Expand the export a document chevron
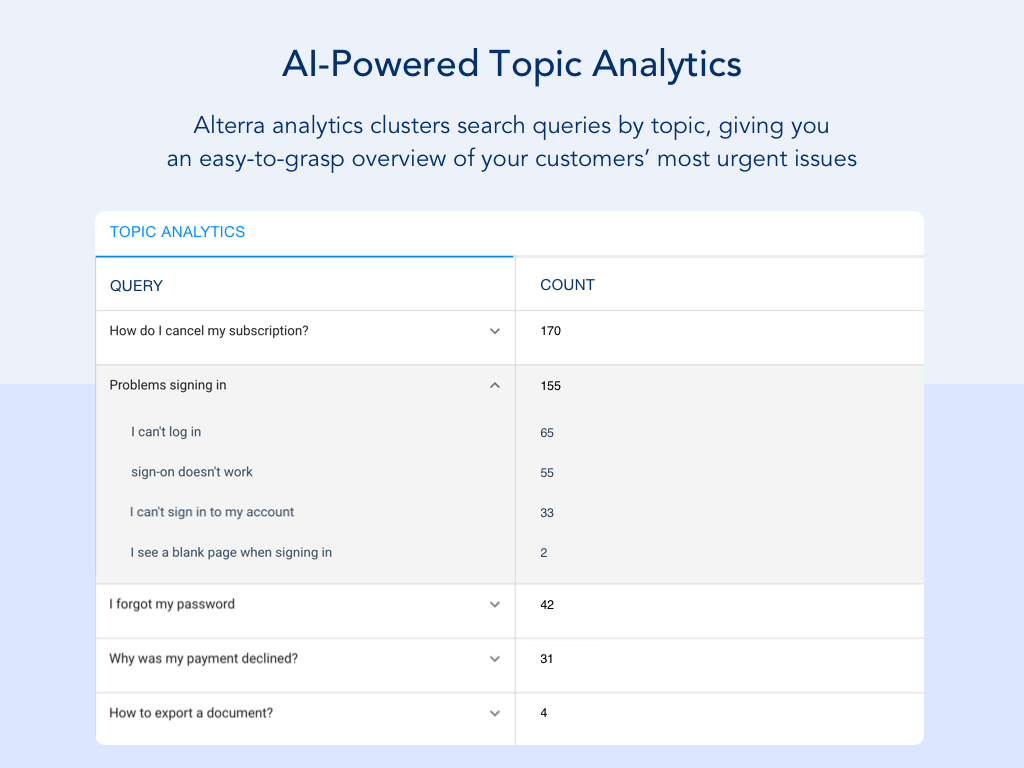The image size is (1024, 768). pyautogui.click(x=494, y=713)
